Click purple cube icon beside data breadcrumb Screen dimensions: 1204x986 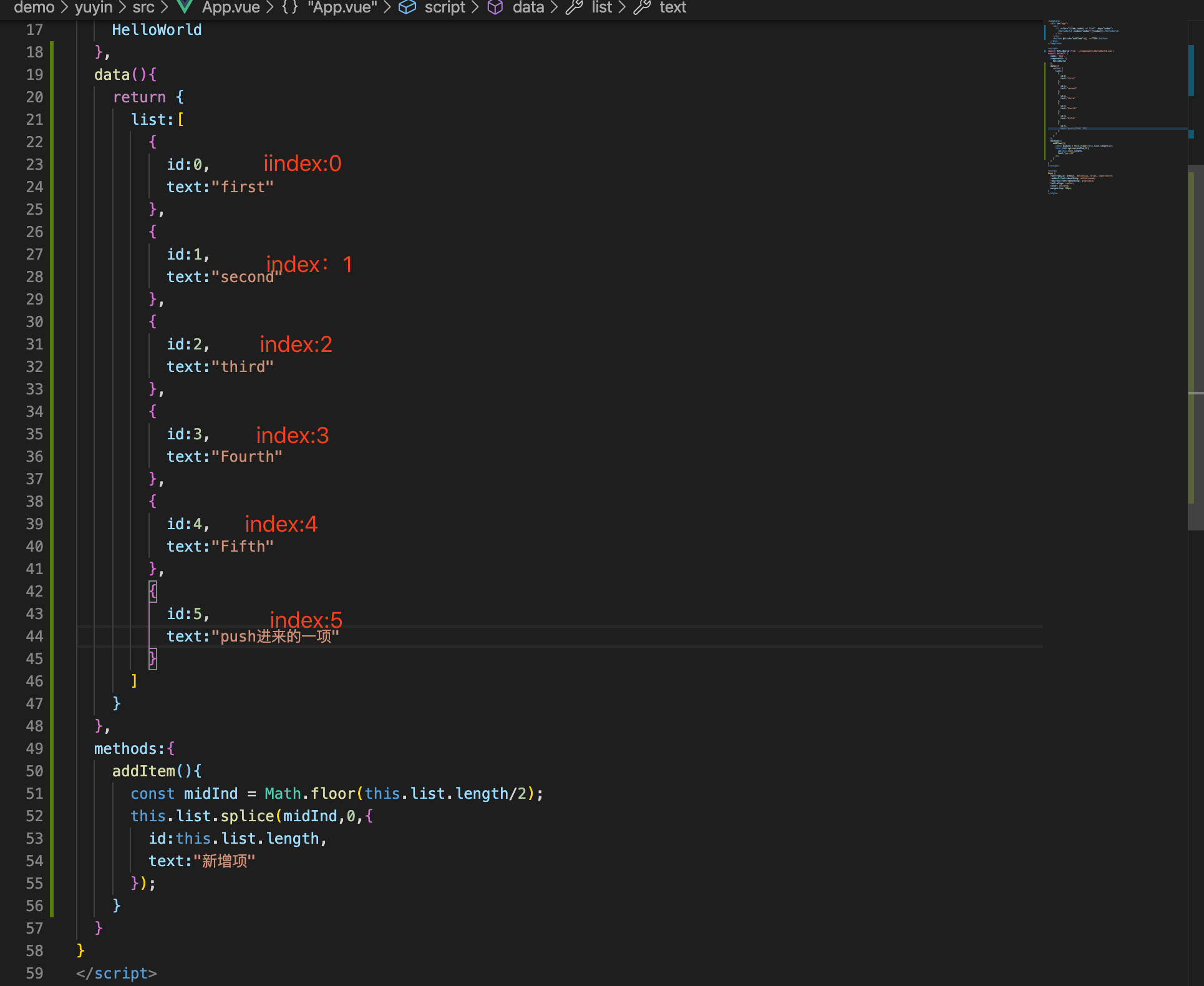click(495, 7)
